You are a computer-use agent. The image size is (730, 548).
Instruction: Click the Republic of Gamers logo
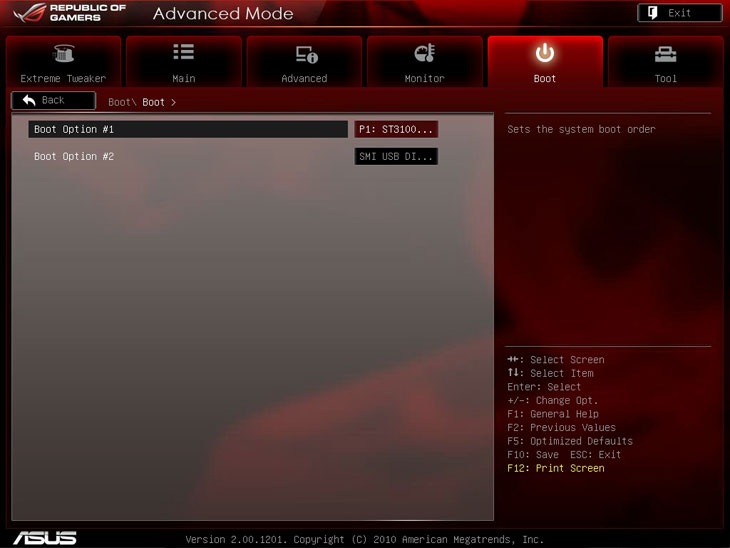[68, 13]
